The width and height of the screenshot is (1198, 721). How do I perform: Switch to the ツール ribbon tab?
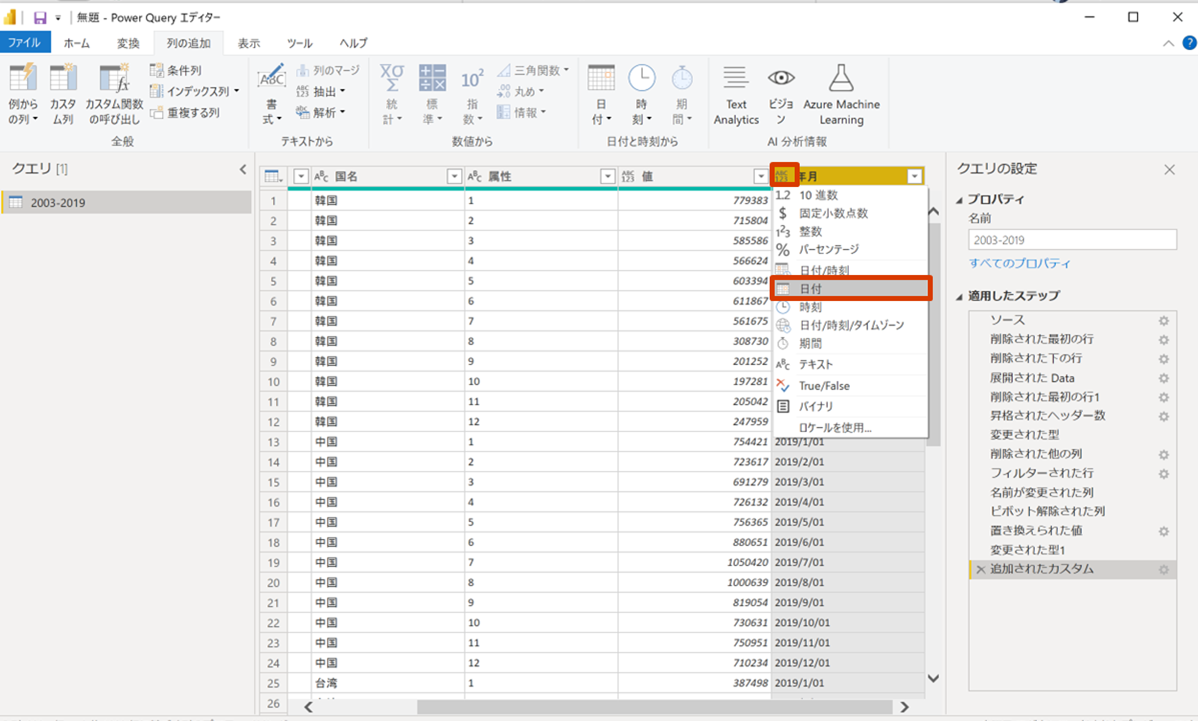pos(300,44)
